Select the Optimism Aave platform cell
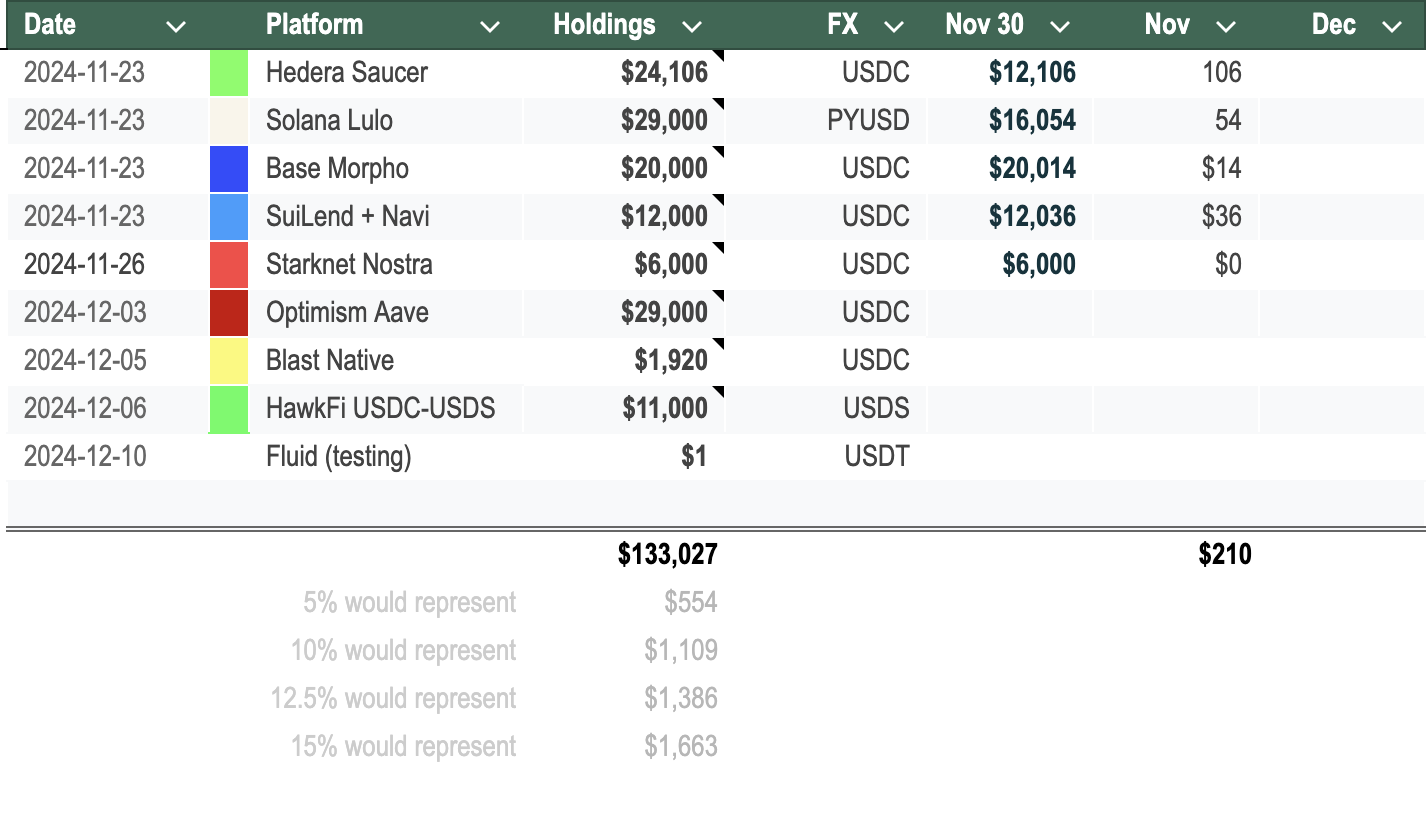This screenshot has height=814, width=1428. click(x=385, y=312)
